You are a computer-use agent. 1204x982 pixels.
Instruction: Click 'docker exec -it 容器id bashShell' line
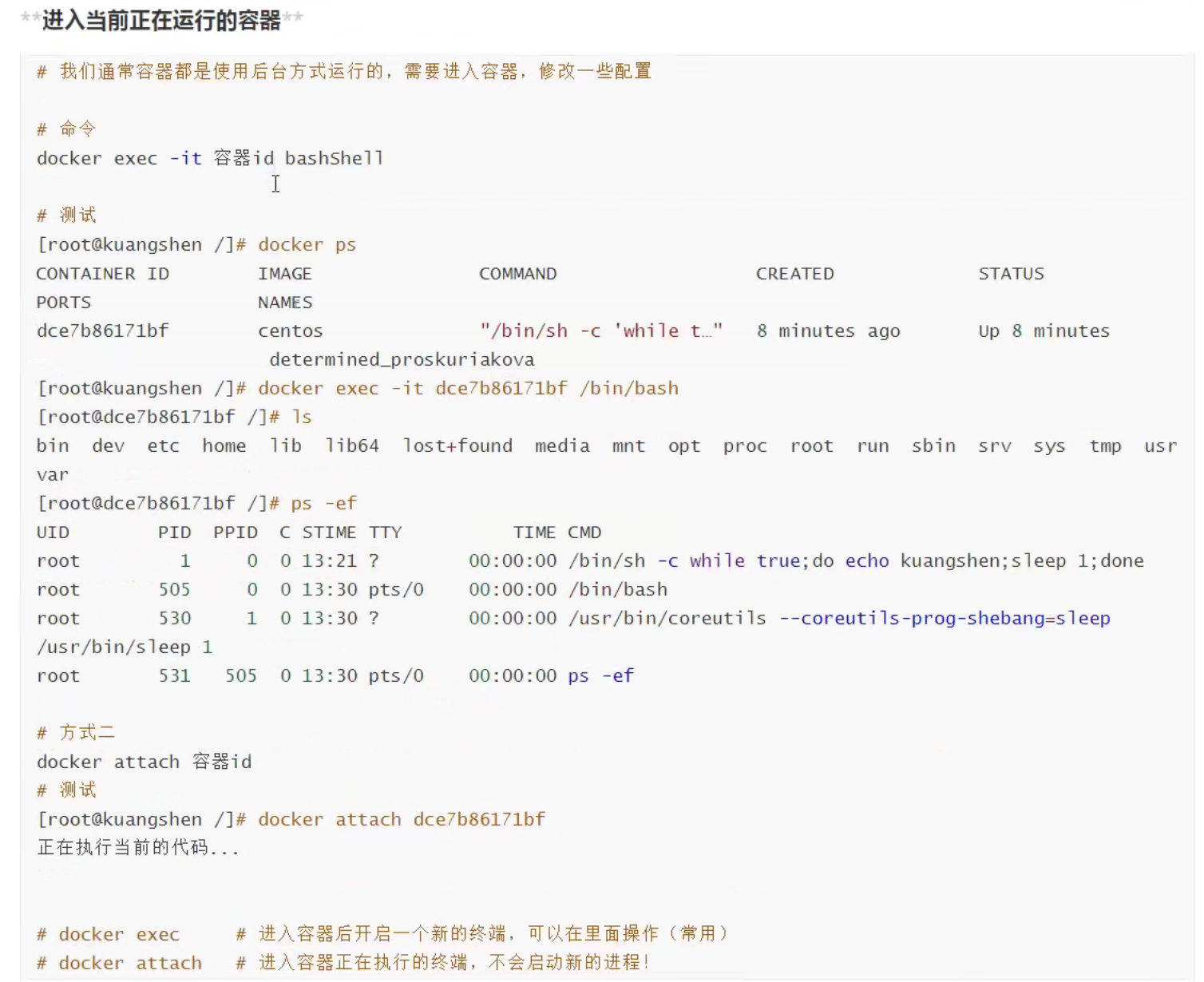[210, 158]
